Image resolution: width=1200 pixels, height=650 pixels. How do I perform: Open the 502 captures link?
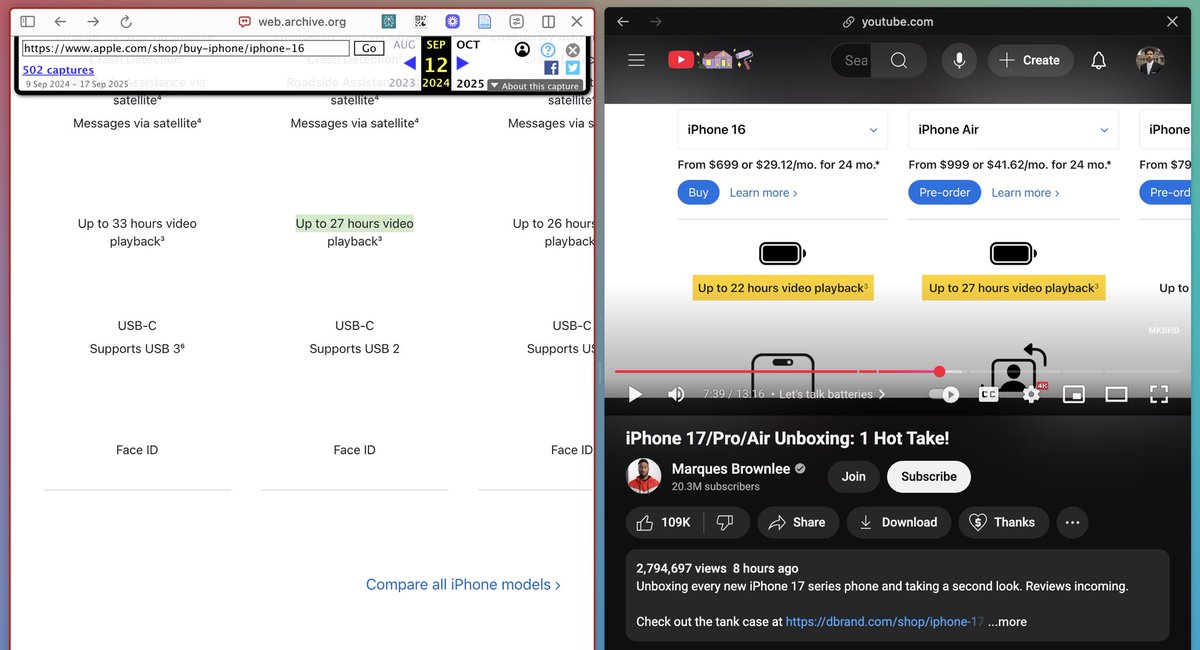[x=58, y=70]
